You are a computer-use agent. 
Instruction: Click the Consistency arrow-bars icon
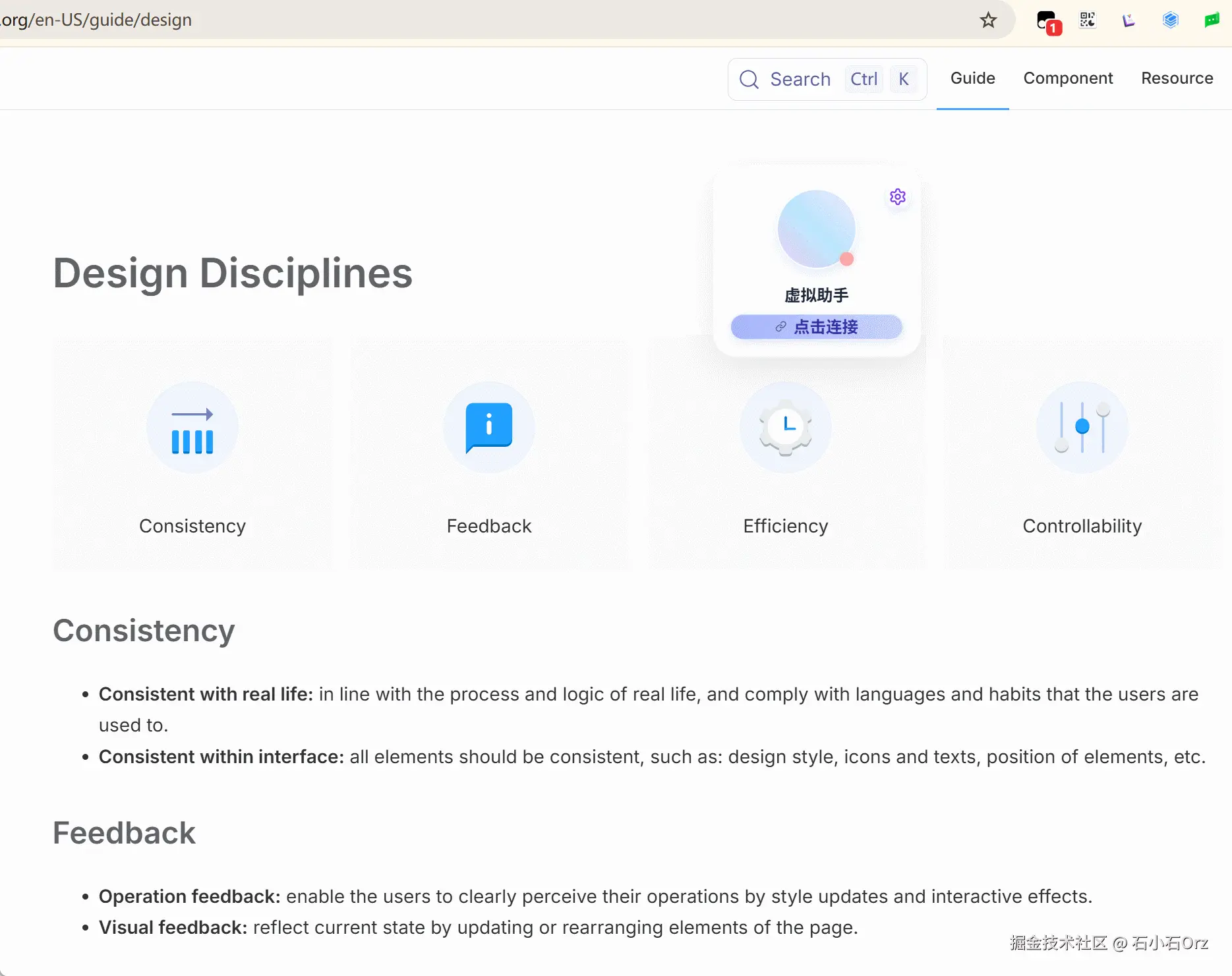coord(192,427)
